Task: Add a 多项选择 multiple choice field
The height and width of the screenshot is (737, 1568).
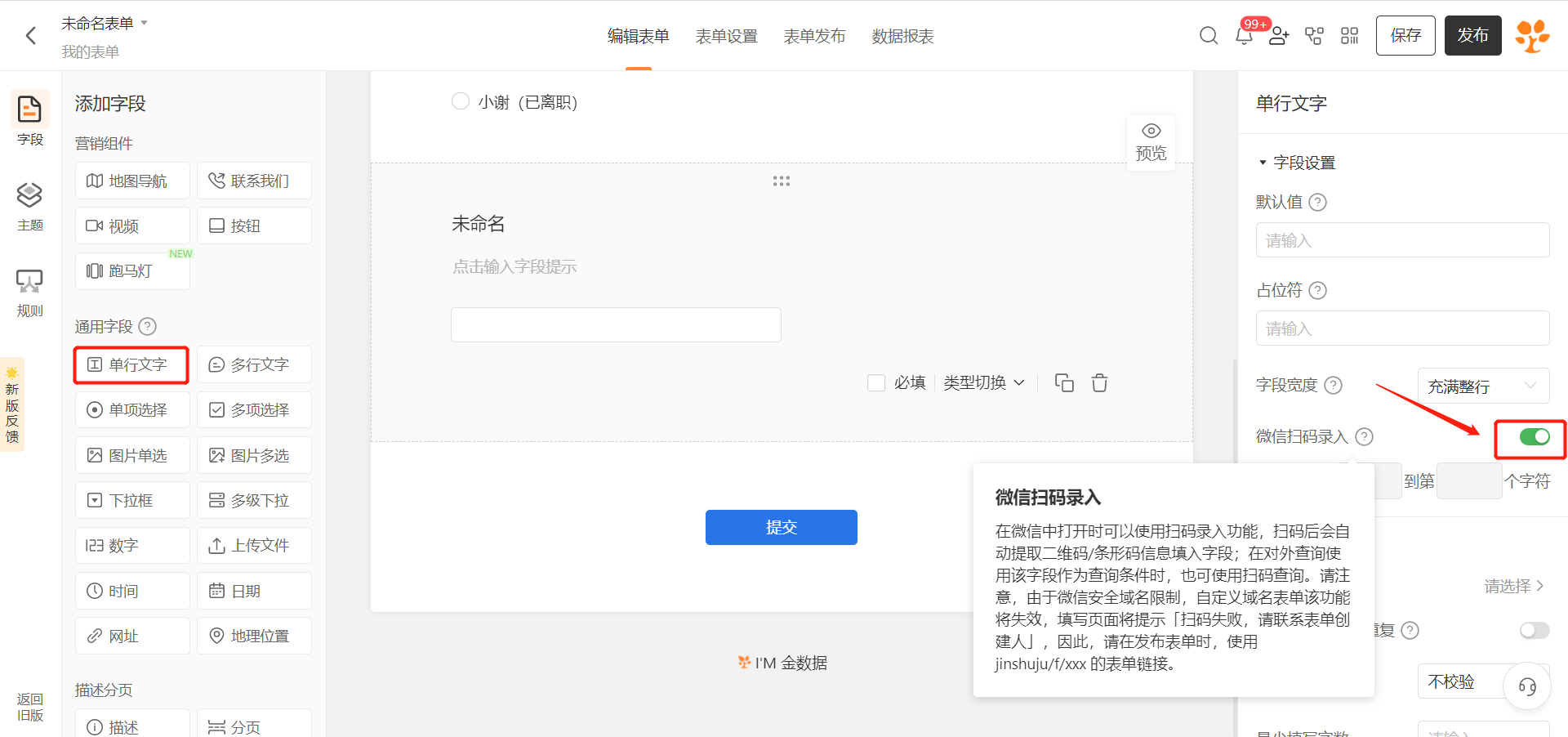Action: (254, 409)
